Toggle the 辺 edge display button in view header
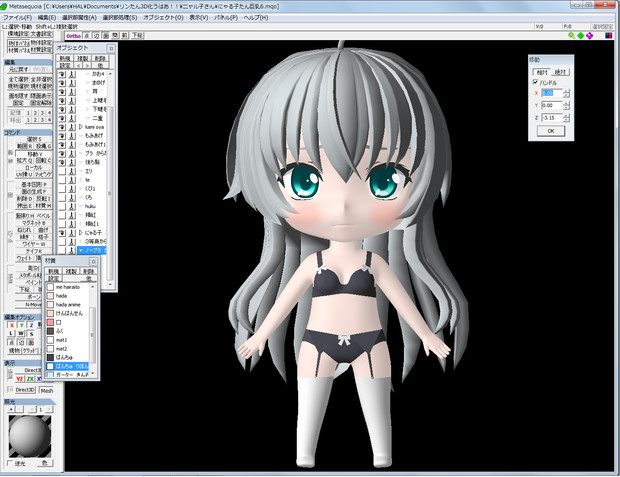Viewport: 620px width, 477px height. point(96,36)
